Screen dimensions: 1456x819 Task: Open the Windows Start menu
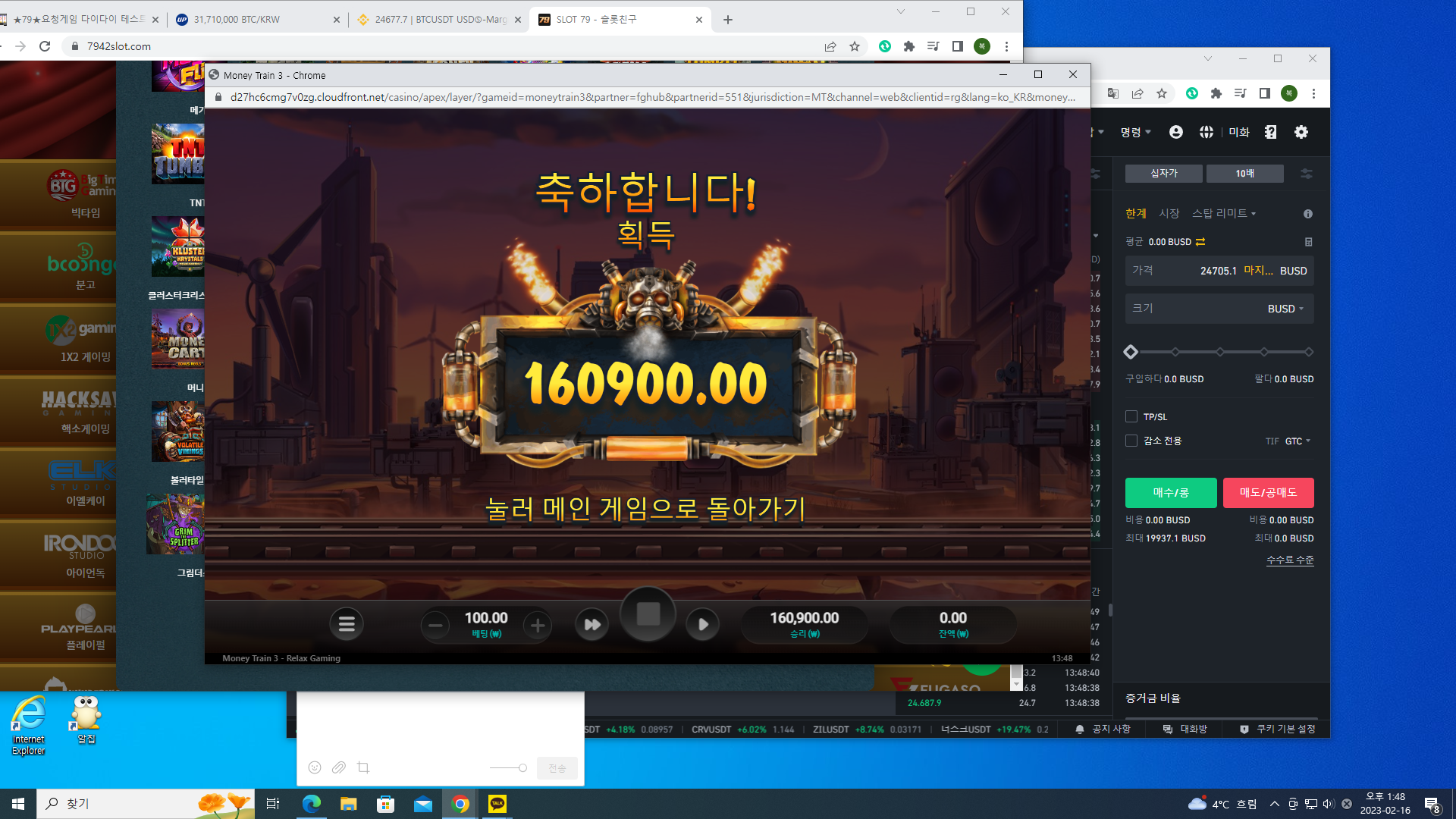[x=18, y=804]
